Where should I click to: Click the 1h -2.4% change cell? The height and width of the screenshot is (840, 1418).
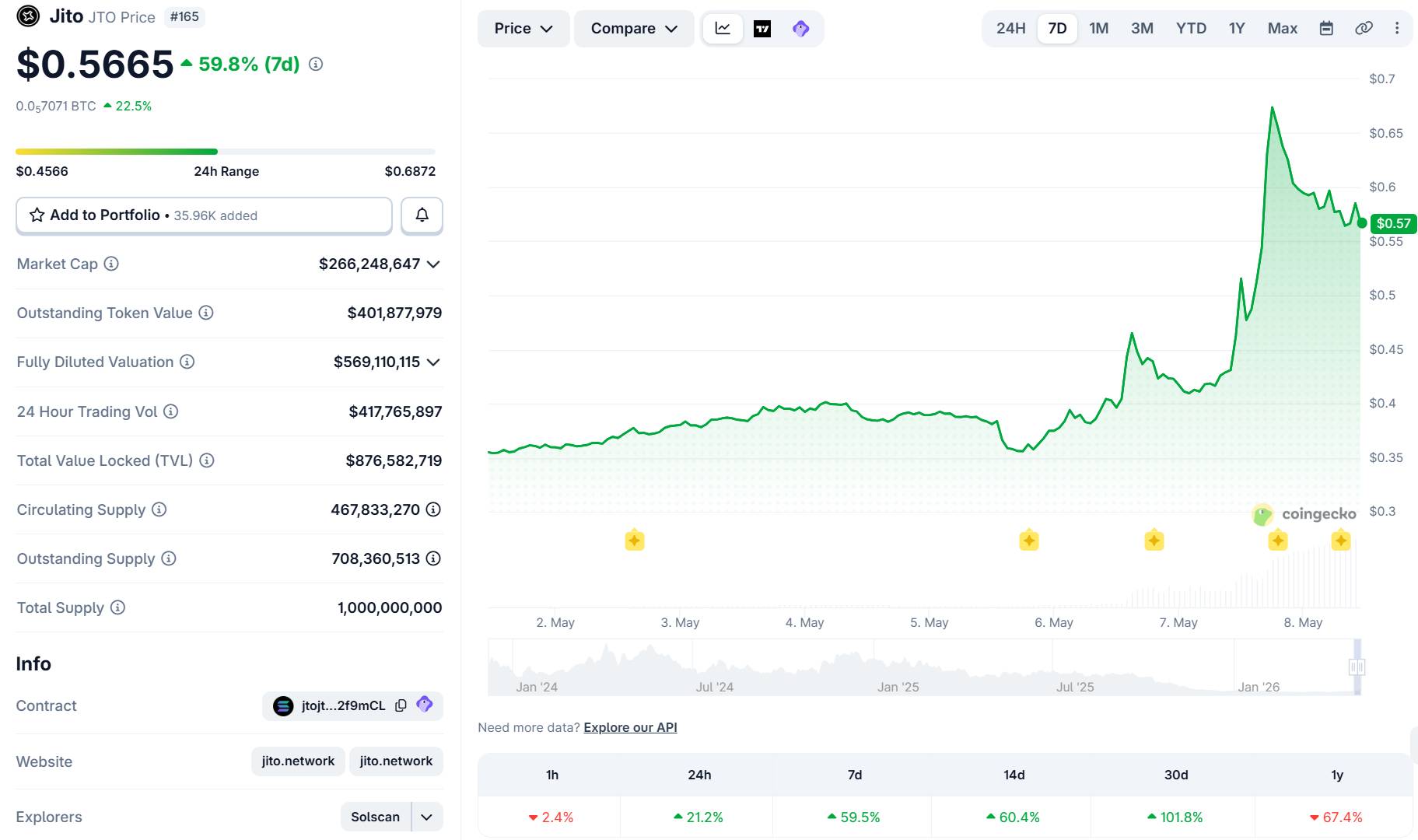551,817
